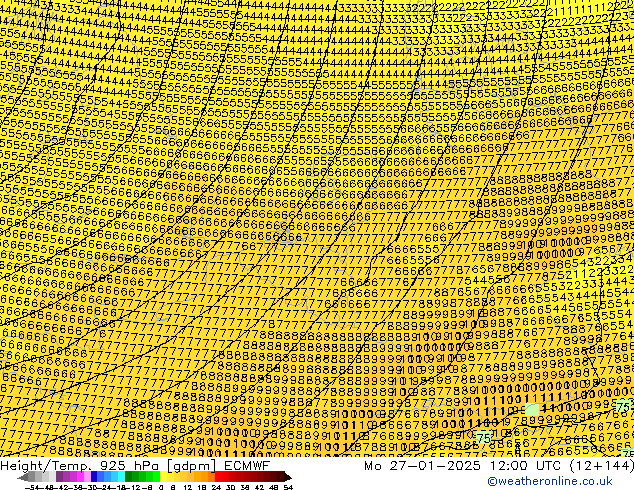Click the '12' legend scale label
The width and height of the screenshot is (634, 490).
tap(187, 488)
